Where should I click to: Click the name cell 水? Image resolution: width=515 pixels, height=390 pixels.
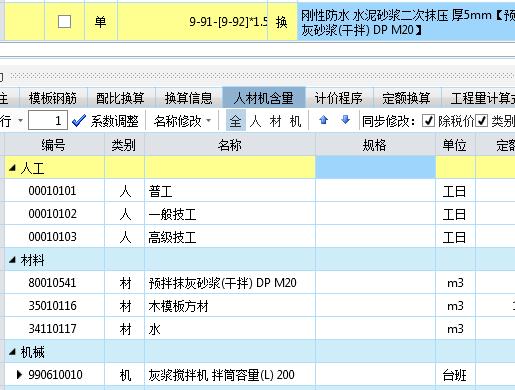pos(230,329)
